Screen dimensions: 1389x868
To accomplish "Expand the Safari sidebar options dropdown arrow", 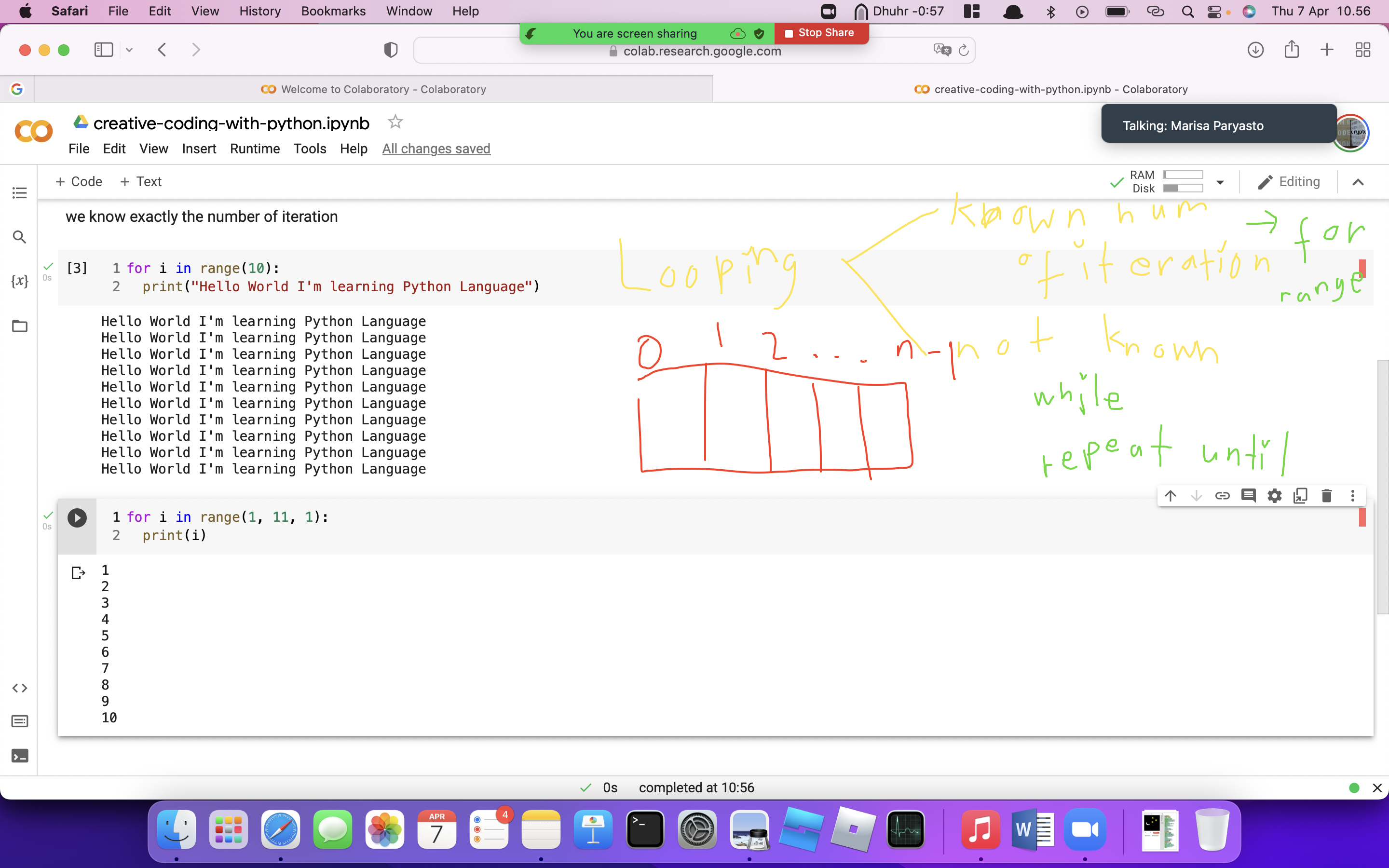I will point(129,50).
